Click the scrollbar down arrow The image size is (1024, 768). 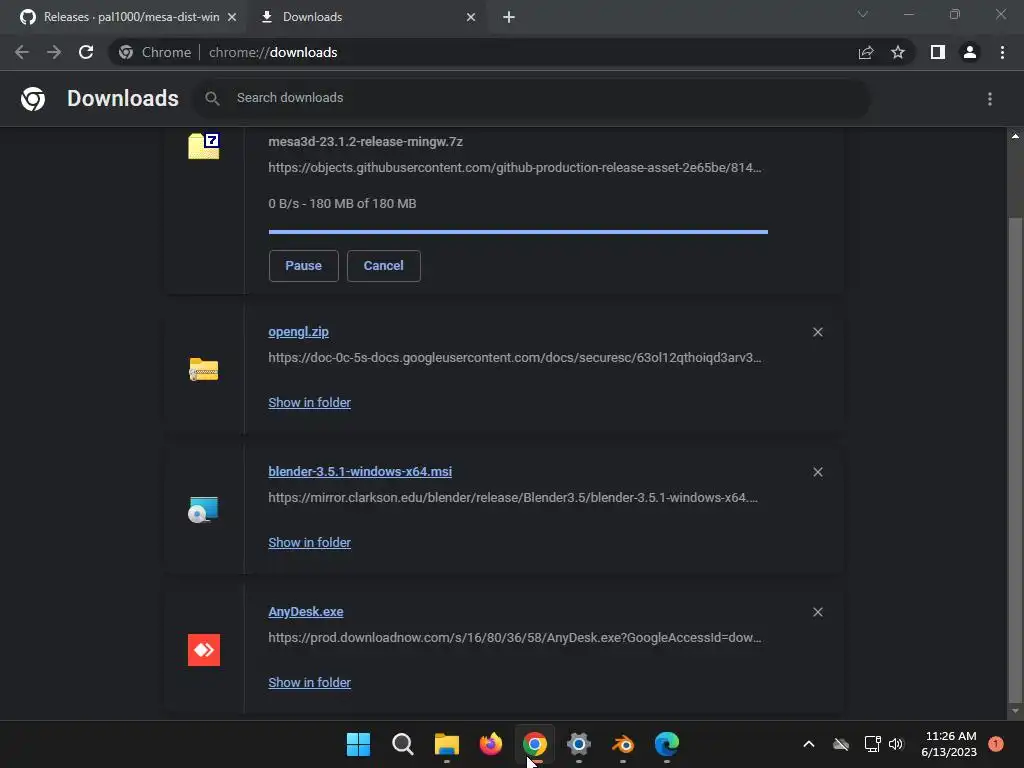(1015, 711)
